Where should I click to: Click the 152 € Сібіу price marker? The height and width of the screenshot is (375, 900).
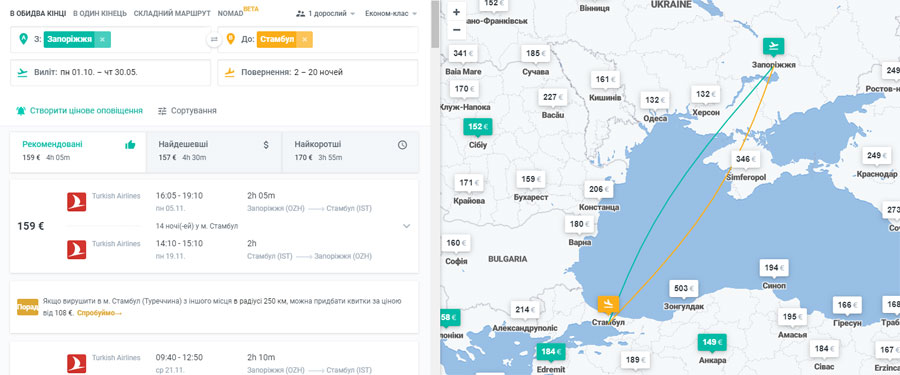478,127
